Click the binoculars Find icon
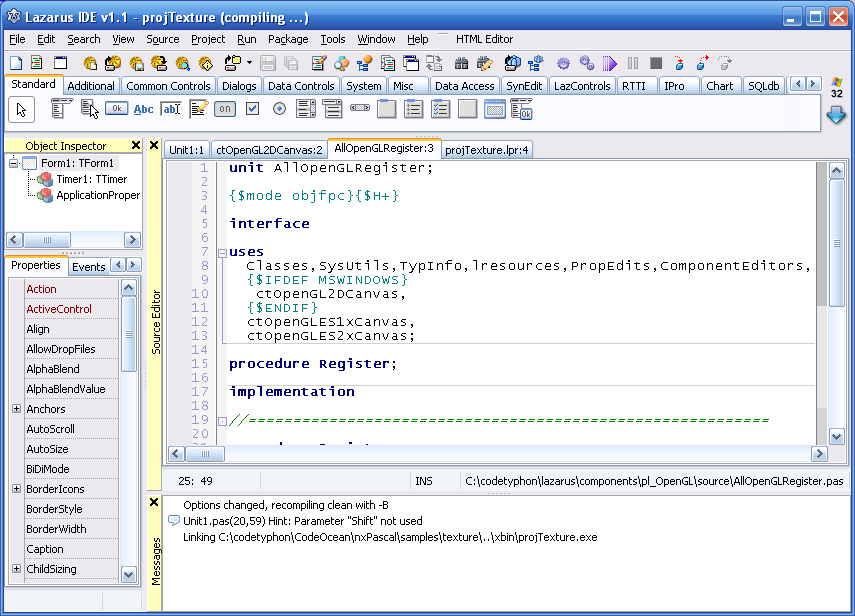The height and width of the screenshot is (616, 855). tap(461, 63)
